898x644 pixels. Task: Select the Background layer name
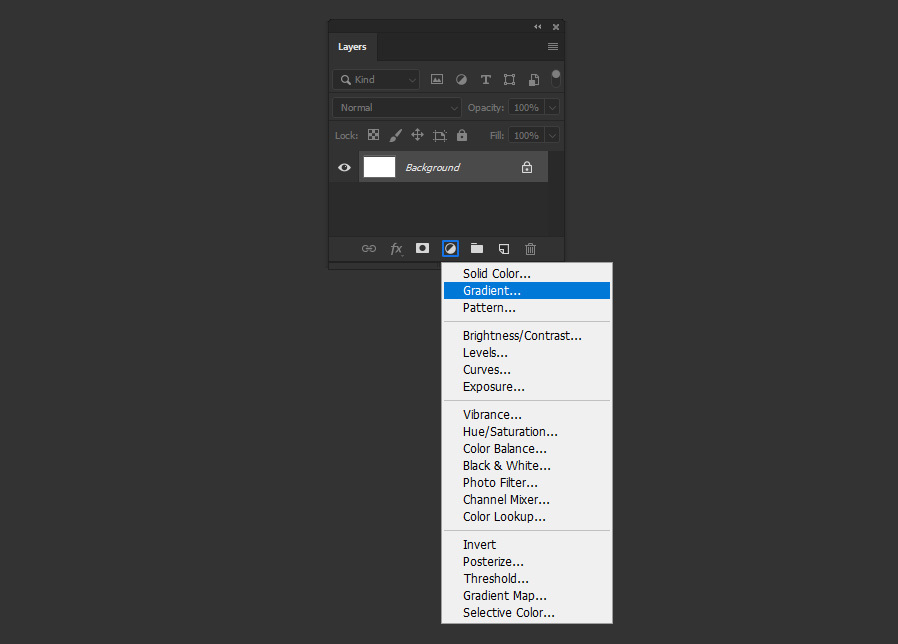[x=432, y=167]
